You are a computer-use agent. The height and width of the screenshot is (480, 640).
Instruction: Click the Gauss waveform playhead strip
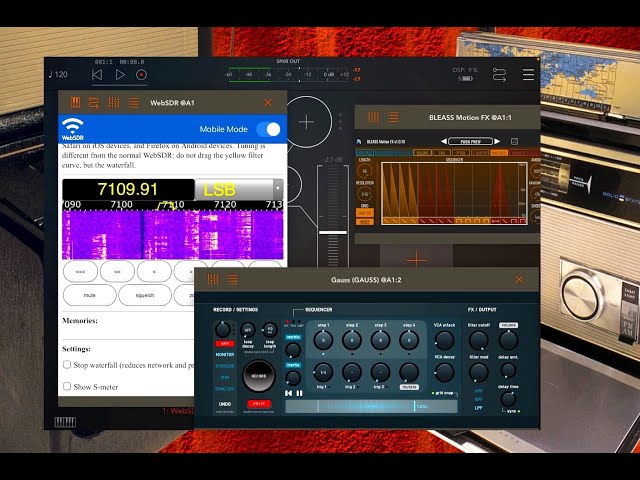[371, 407]
